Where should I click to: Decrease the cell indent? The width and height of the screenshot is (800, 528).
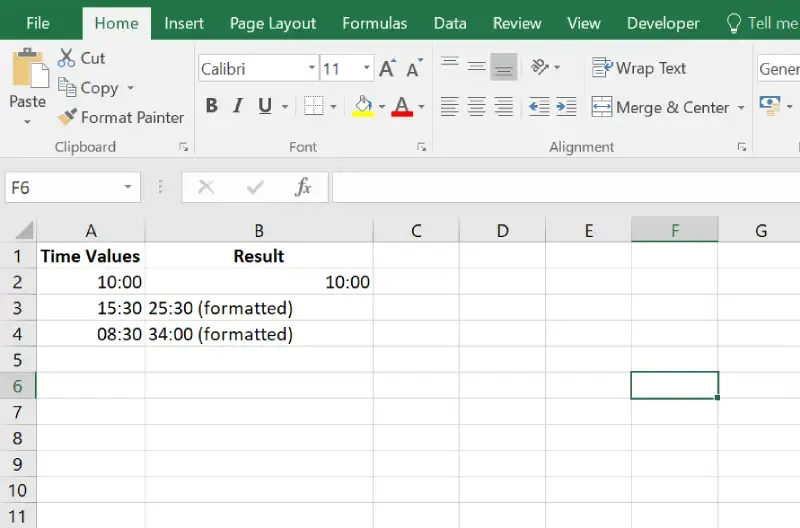(539, 107)
